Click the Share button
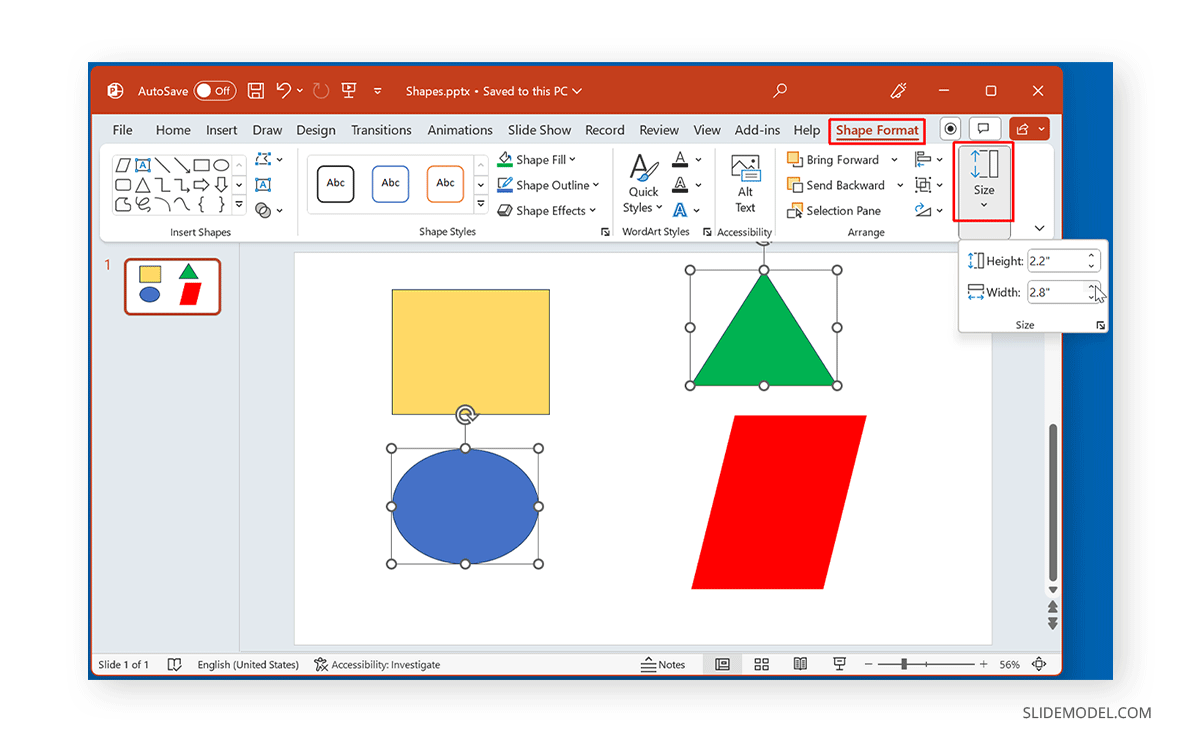1200x743 pixels. [1029, 129]
